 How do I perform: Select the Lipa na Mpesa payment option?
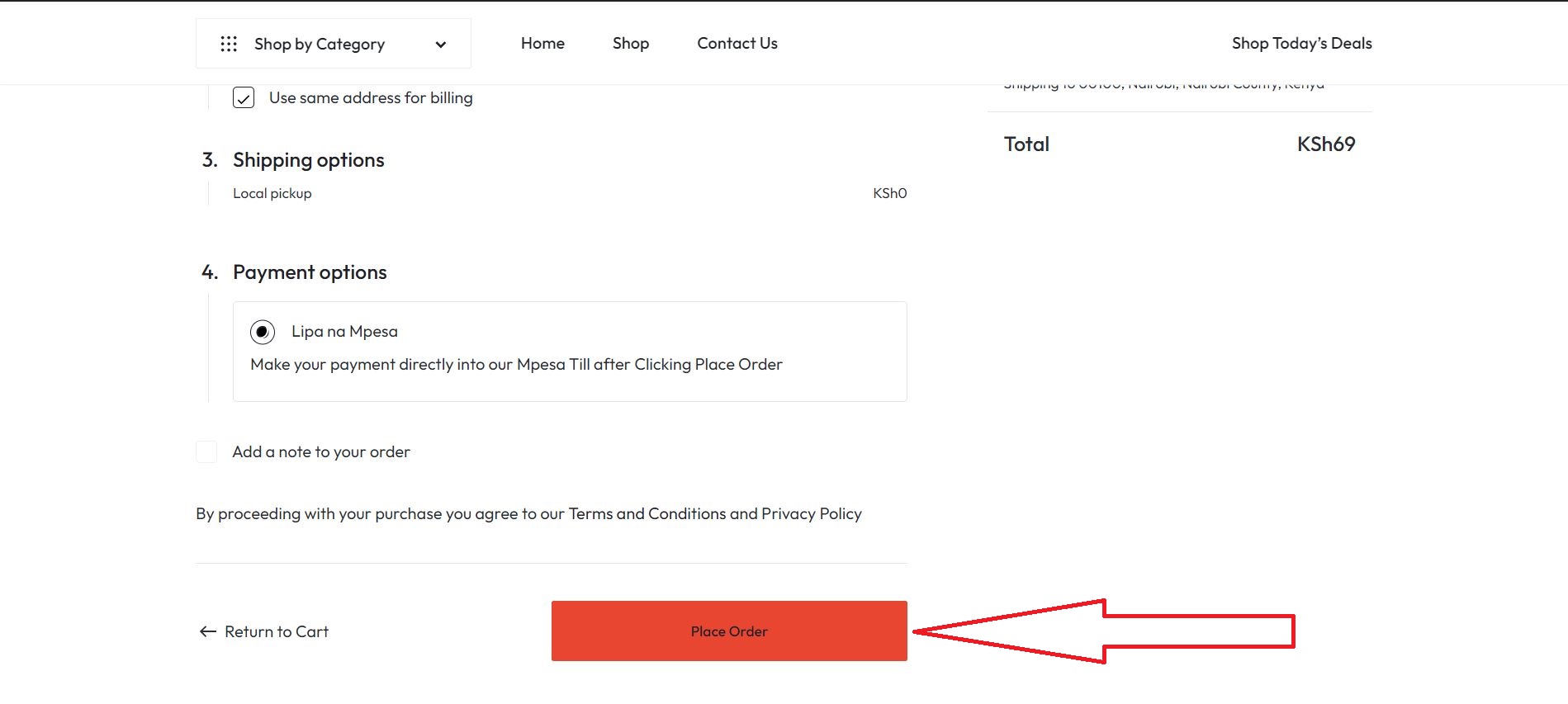point(262,331)
